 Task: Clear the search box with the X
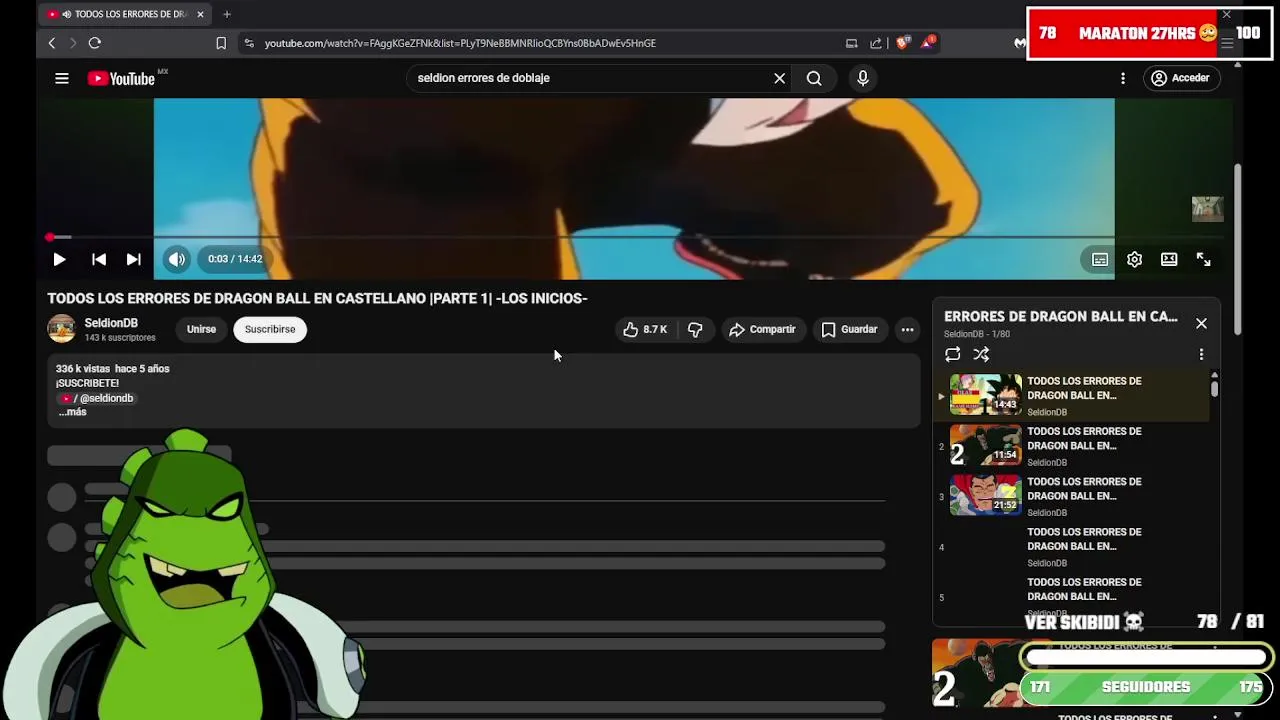pos(780,78)
